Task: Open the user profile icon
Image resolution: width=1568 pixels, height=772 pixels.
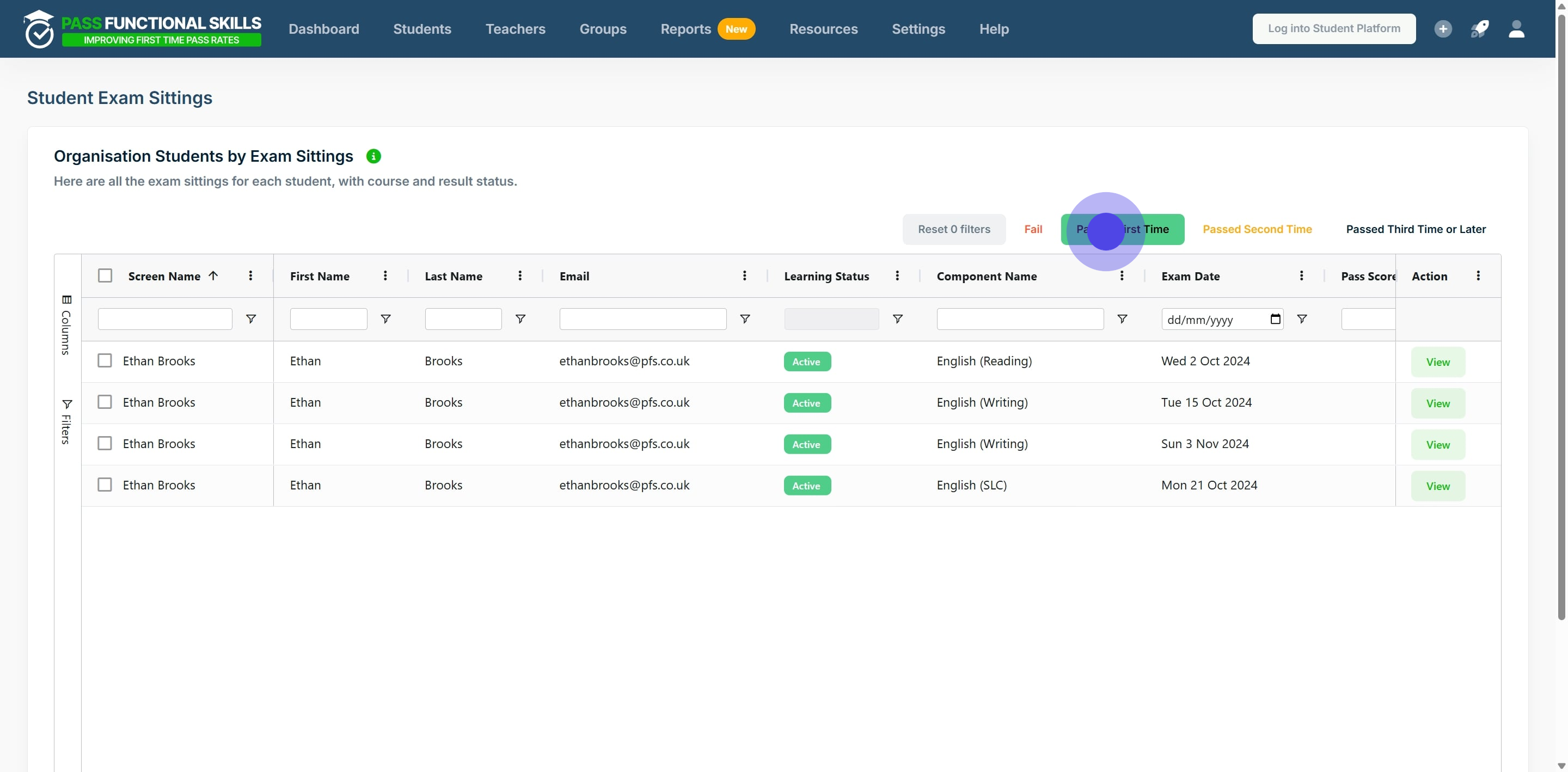Action: coord(1516,29)
